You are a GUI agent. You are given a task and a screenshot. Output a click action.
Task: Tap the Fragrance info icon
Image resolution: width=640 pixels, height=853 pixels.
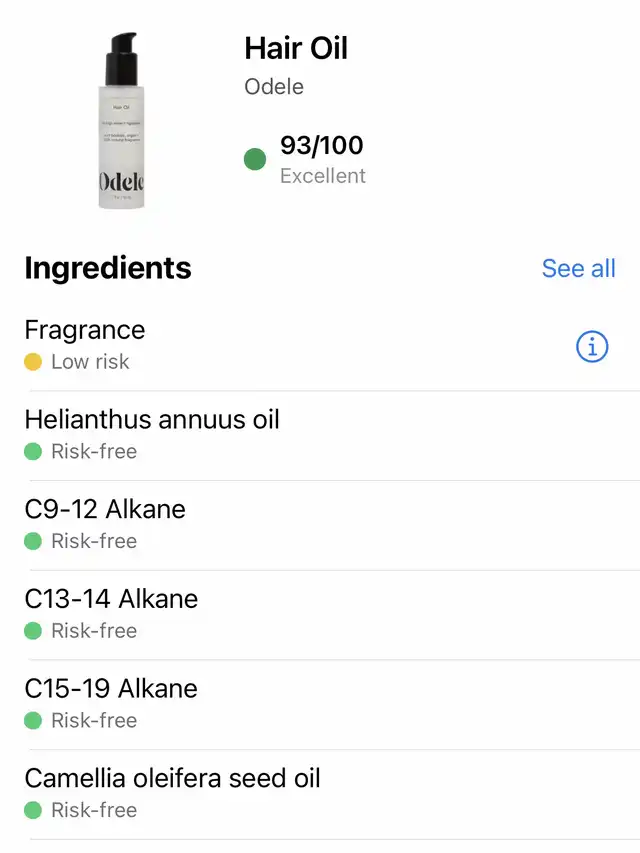coord(592,346)
